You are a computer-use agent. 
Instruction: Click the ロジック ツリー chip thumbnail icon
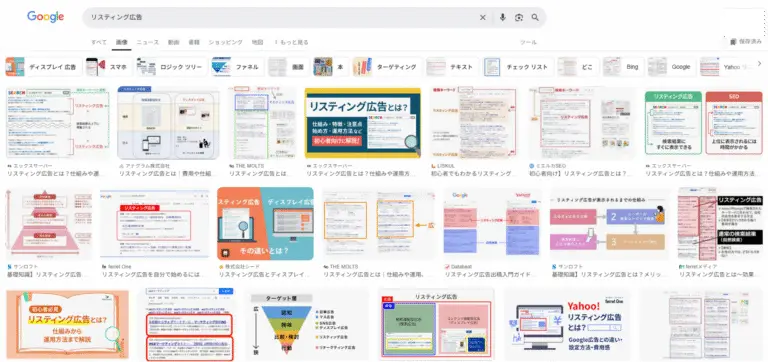(x=146, y=67)
